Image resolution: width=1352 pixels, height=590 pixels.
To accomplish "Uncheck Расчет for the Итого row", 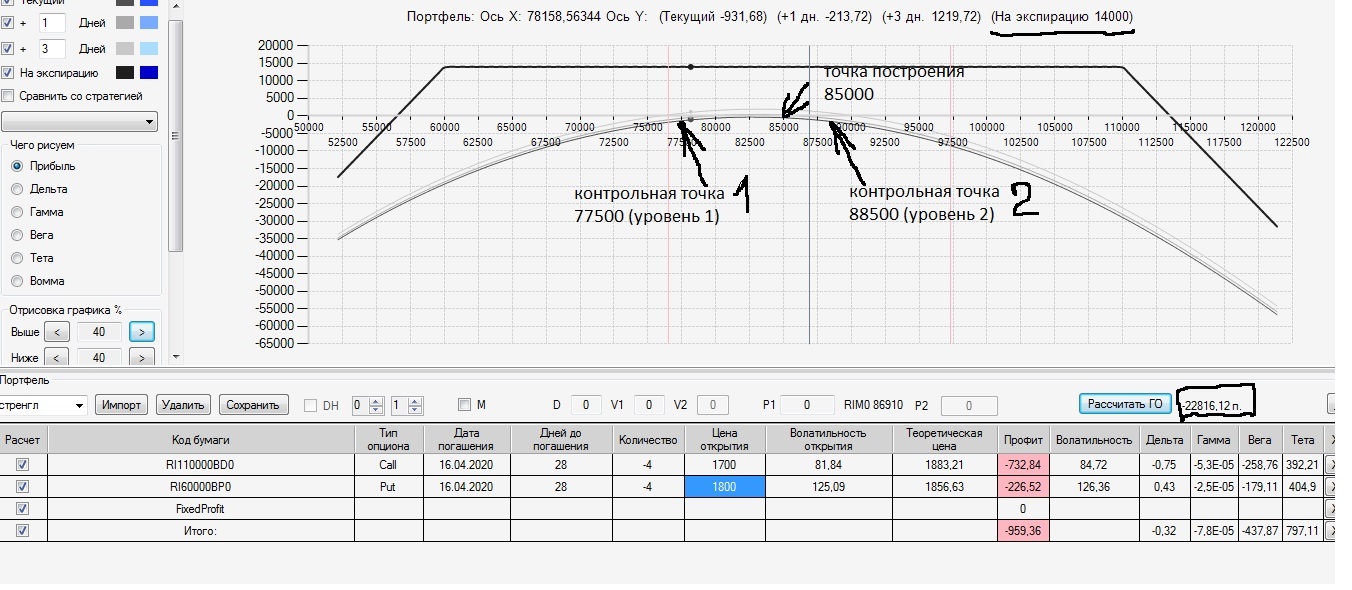I will [x=23, y=531].
